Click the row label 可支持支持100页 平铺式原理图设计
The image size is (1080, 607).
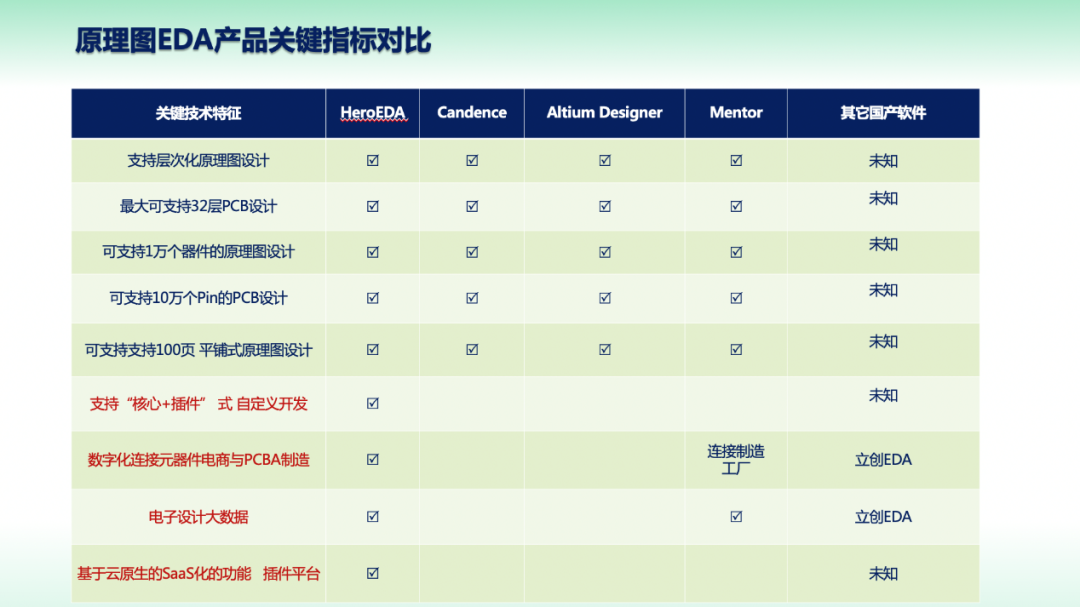click(x=198, y=350)
